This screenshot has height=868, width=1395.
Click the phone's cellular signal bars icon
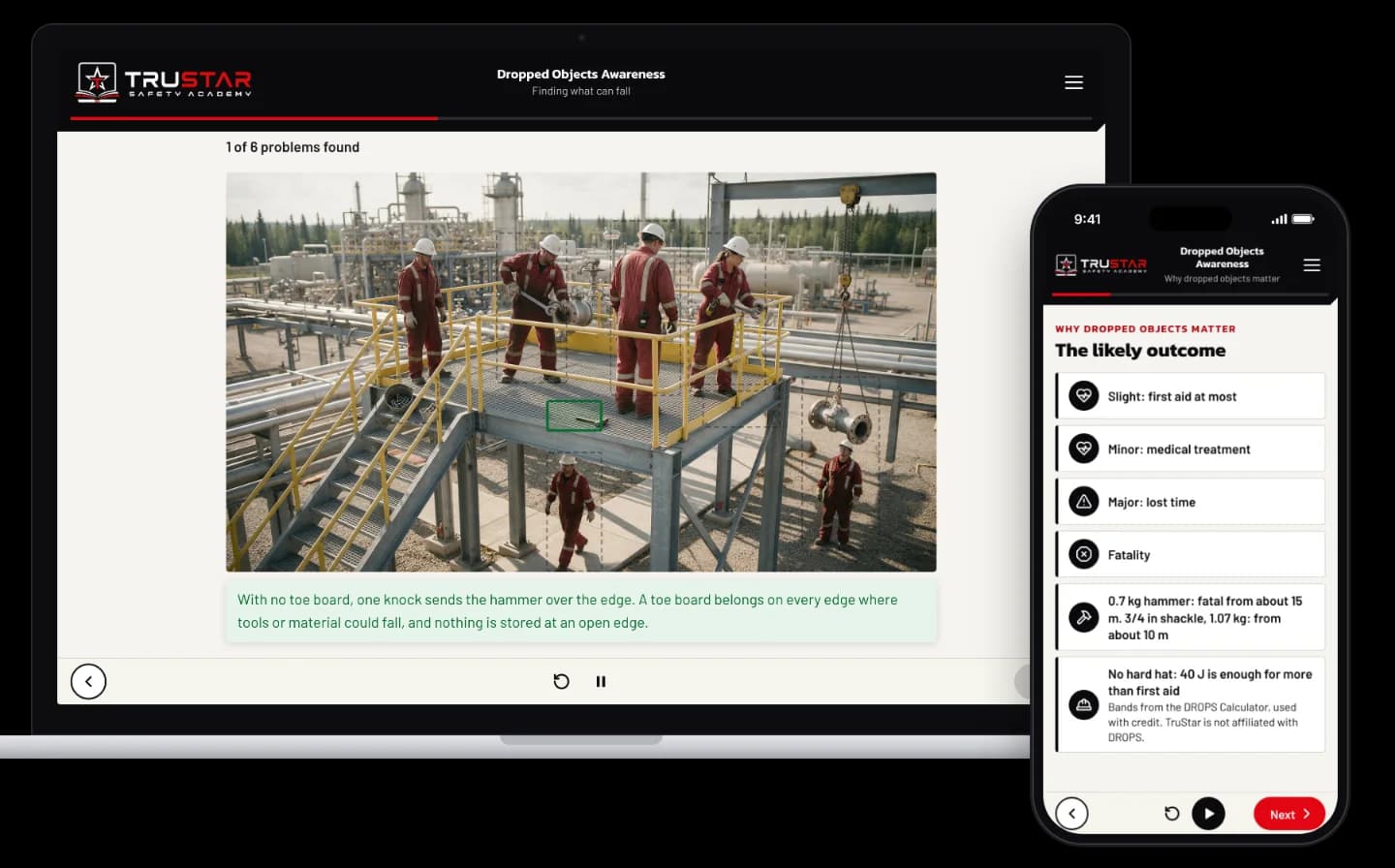click(1280, 219)
